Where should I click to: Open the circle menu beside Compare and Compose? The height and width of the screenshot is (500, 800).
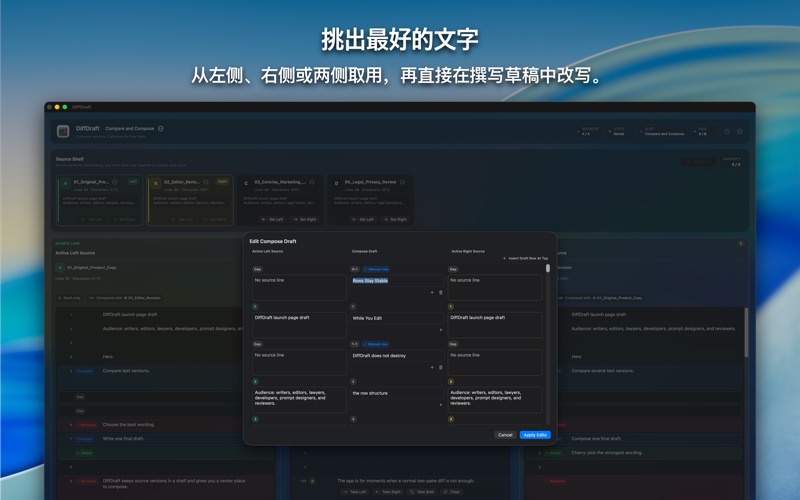click(x=161, y=129)
